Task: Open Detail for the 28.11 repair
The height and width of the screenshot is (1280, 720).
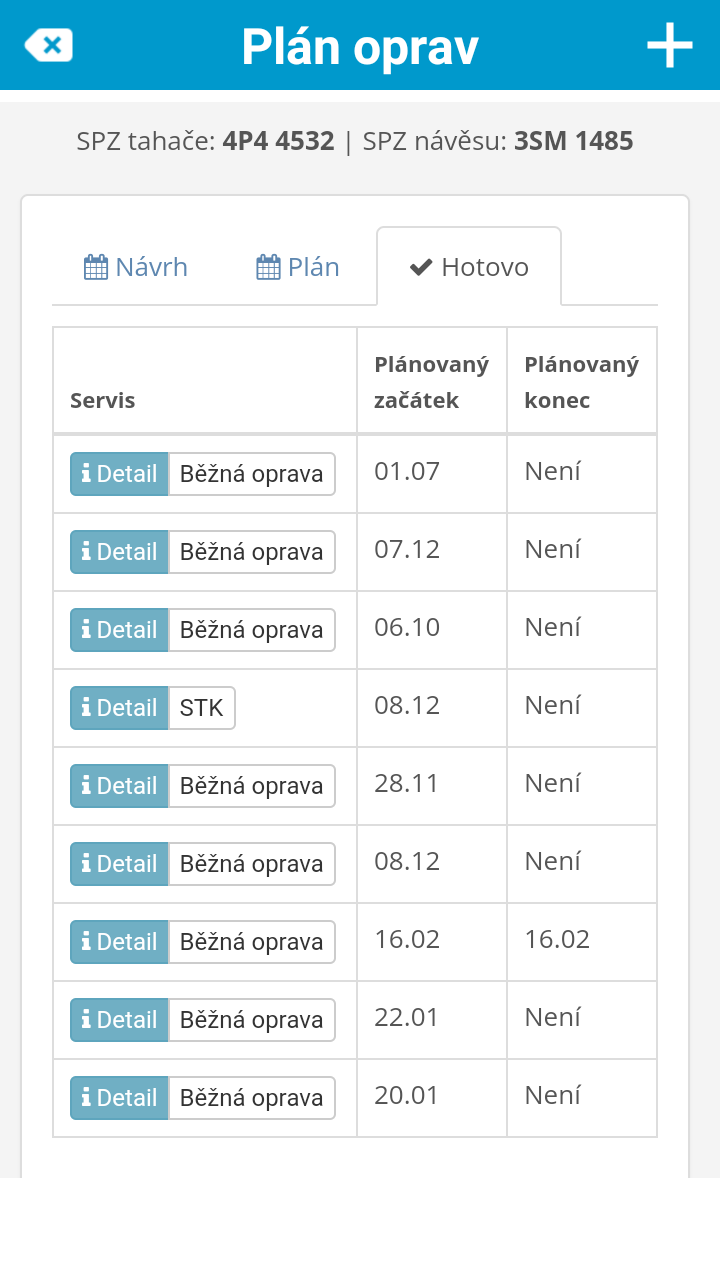Action: (x=119, y=786)
